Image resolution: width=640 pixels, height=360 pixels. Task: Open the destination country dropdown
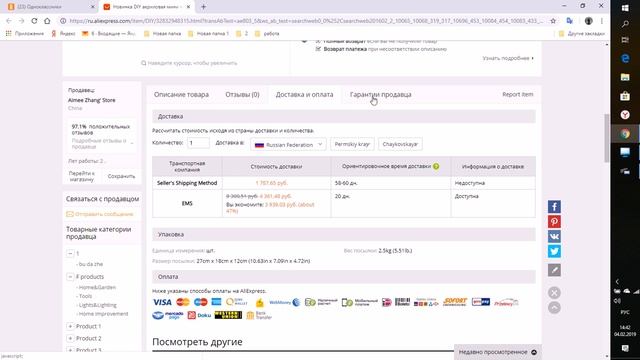(288, 144)
